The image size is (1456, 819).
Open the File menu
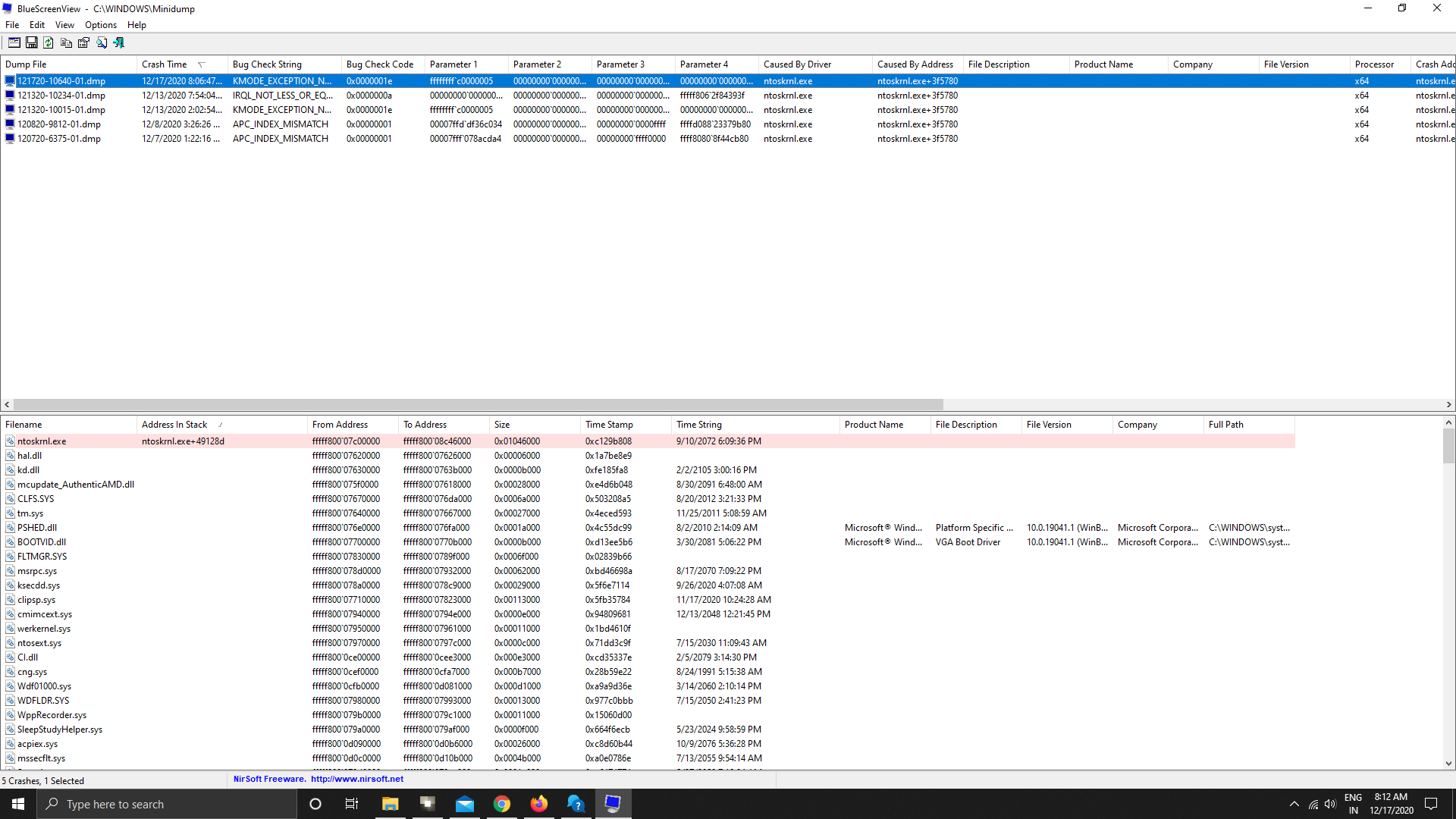12,25
